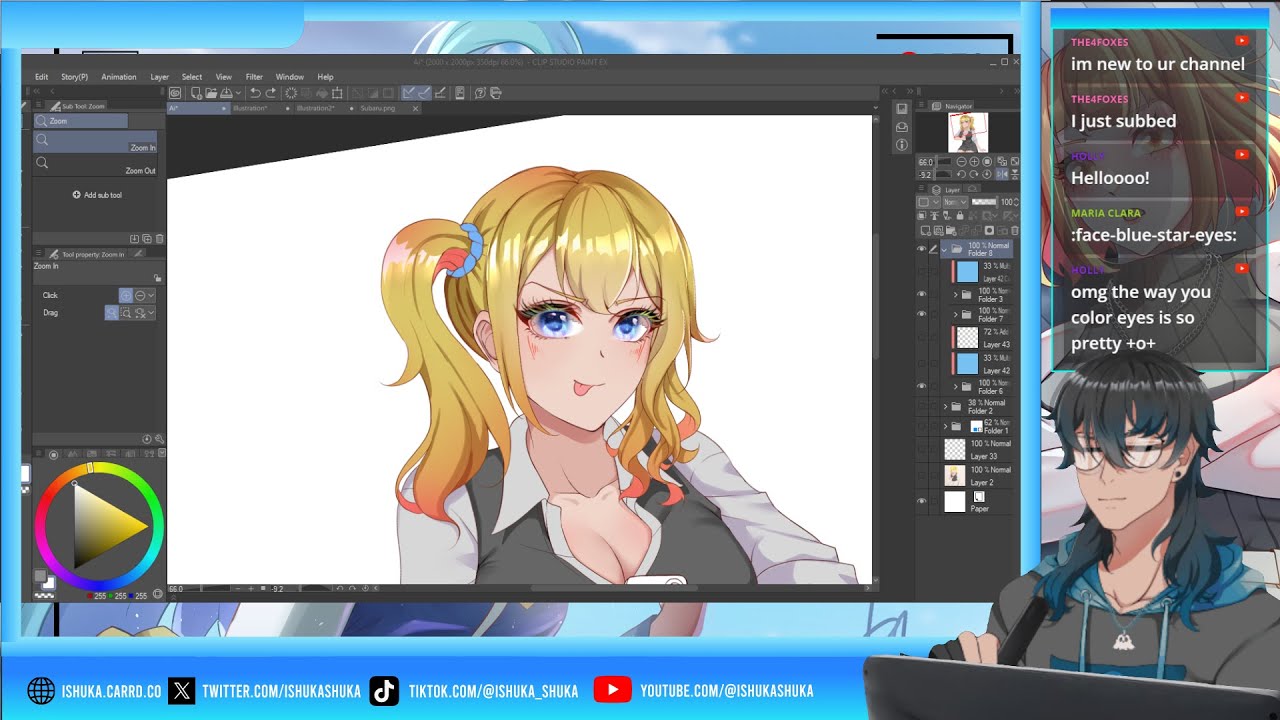
Task: Collapse Folder 8 in the Layer panel
Action: point(944,248)
